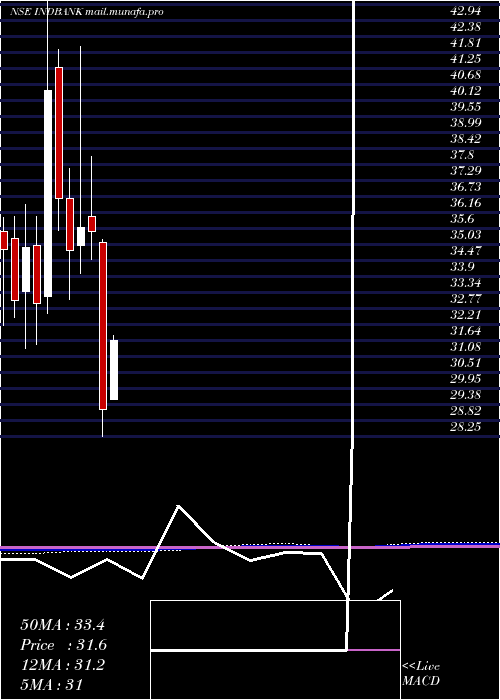Click the 50MA : 33.4 legend value
Viewport: 500px width, 700px height.
(x=62, y=625)
